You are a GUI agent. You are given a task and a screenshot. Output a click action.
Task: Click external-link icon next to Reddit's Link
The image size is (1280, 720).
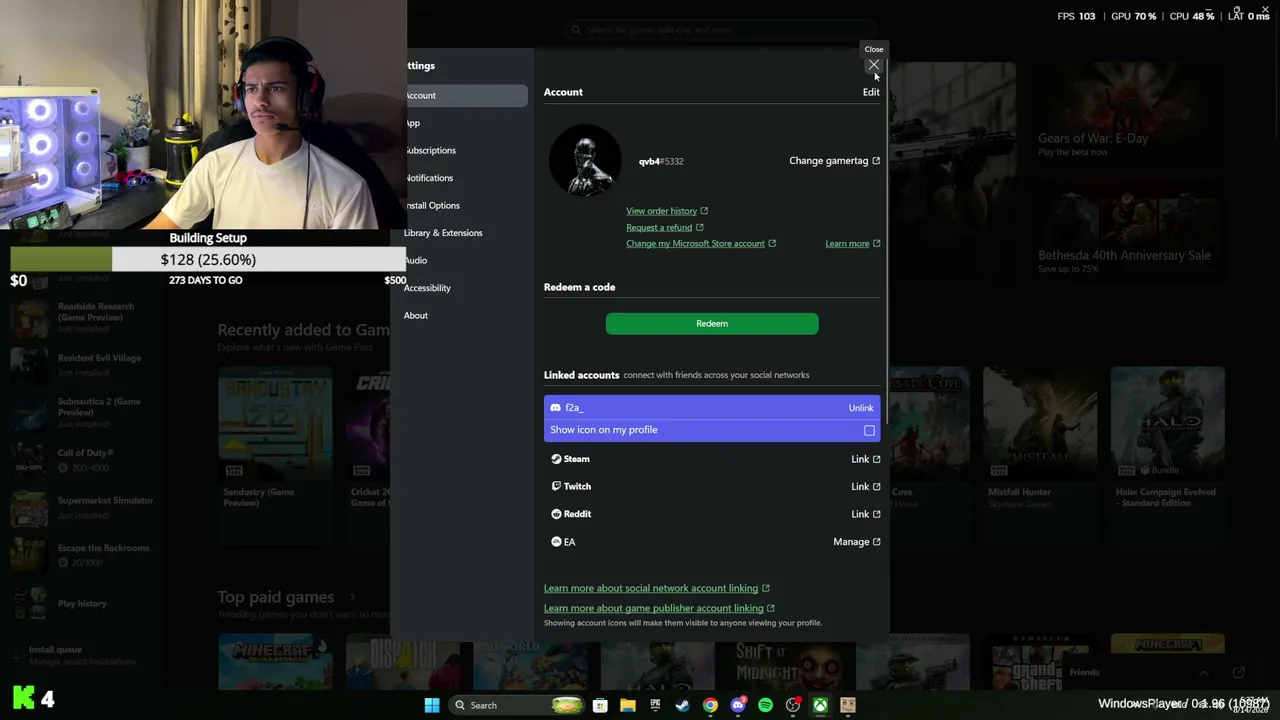point(876,514)
